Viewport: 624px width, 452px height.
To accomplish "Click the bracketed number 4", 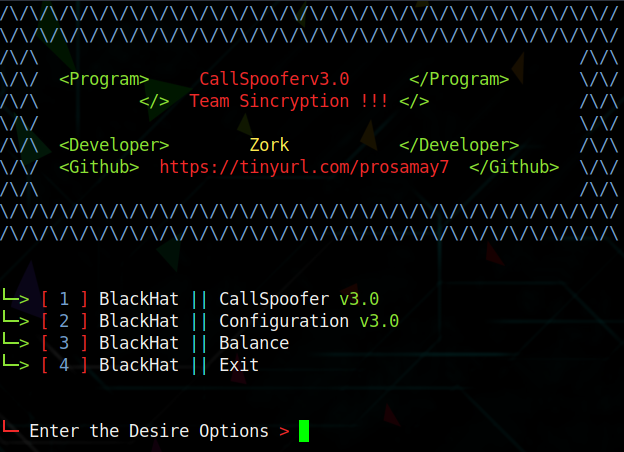I will point(64,365).
